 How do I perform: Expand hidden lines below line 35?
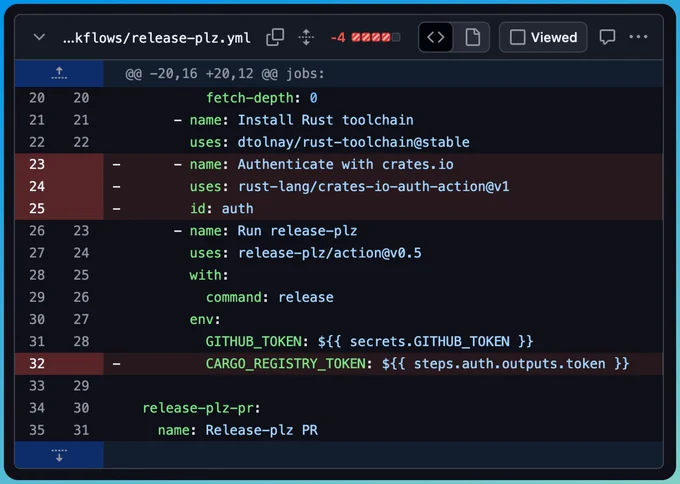[59, 455]
